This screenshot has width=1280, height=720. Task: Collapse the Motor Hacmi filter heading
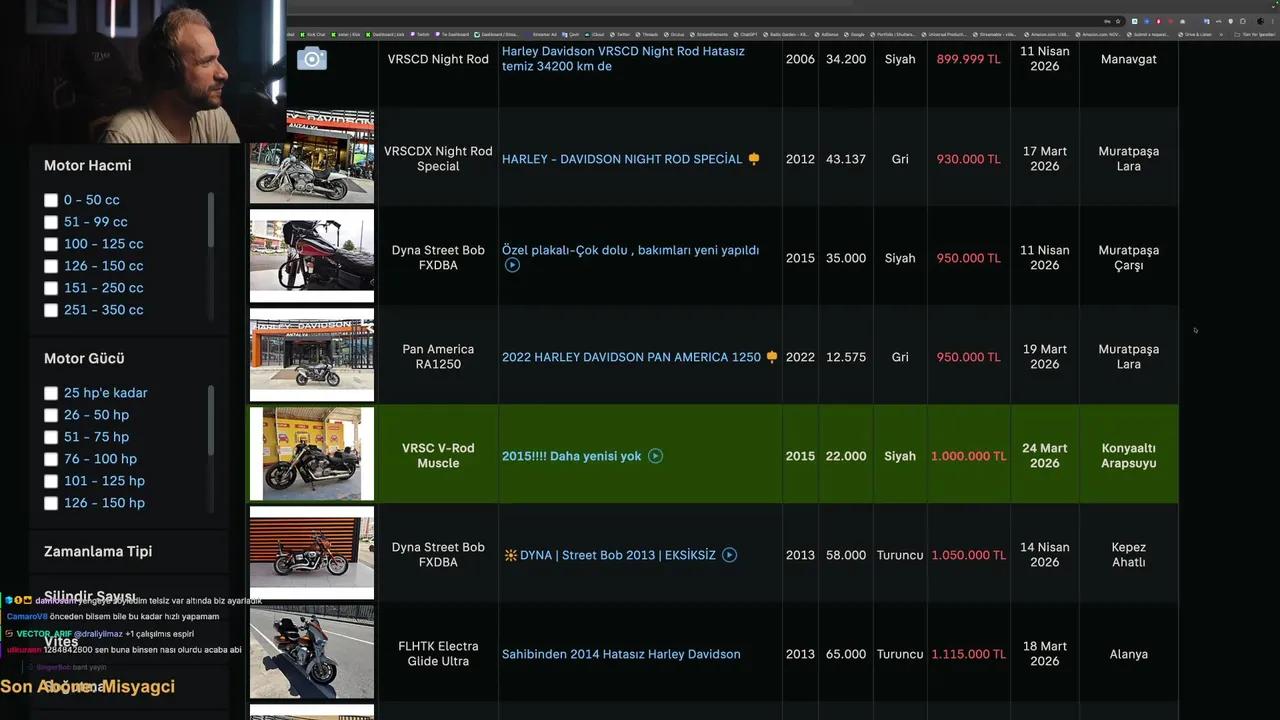click(x=87, y=165)
